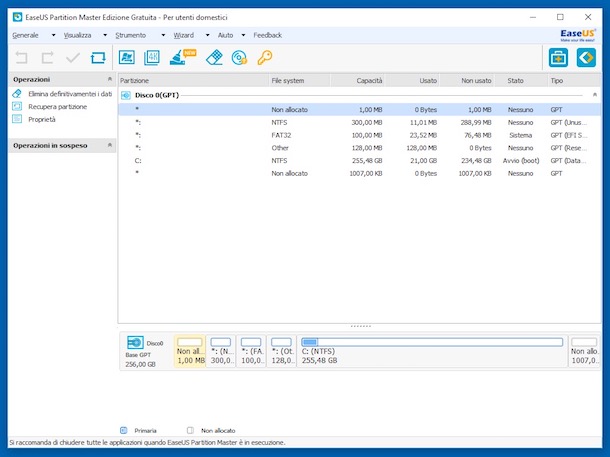Collapse the Disco 0(GPT) group

tap(594, 95)
